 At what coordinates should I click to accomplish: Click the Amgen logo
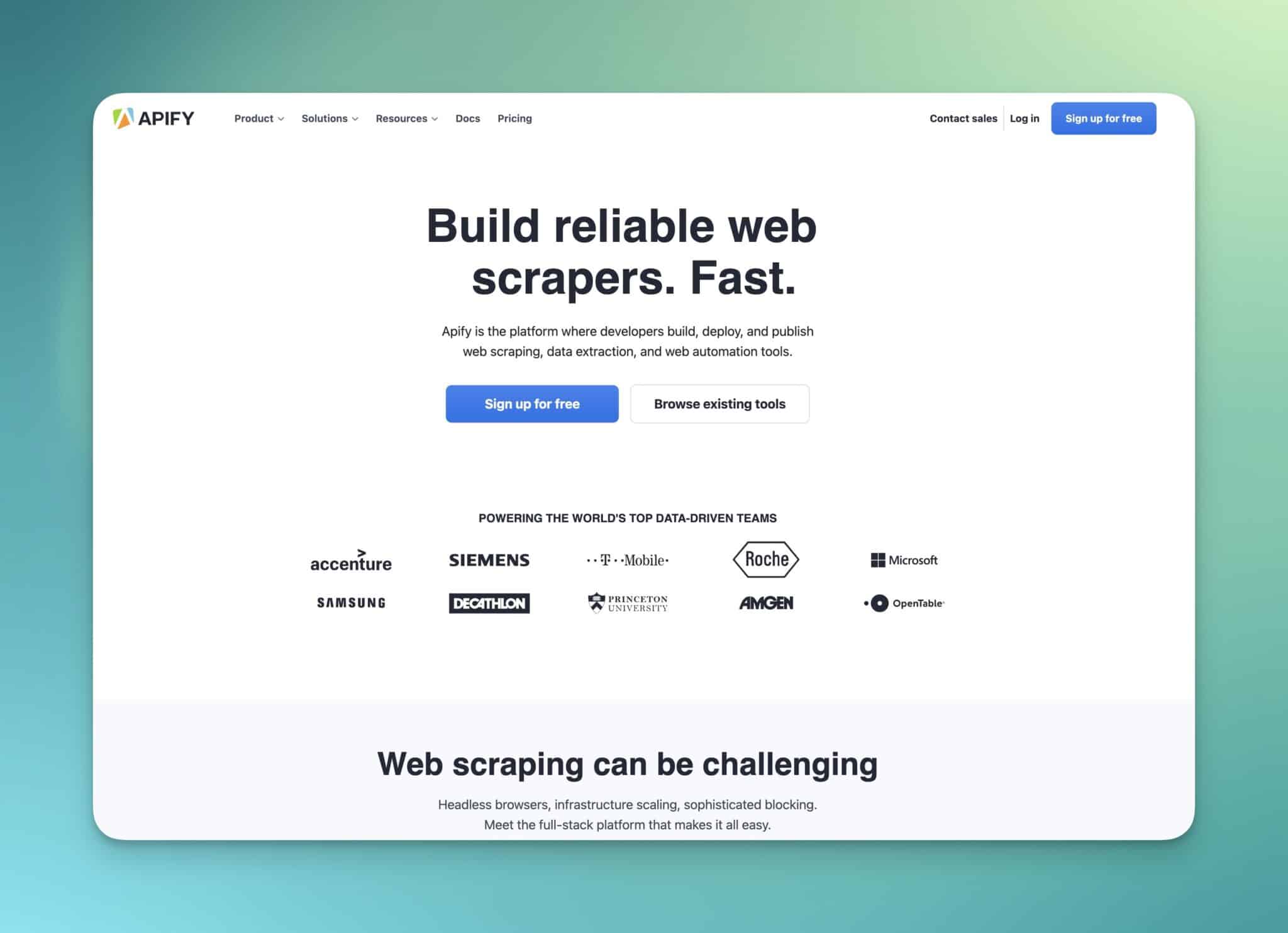(766, 602)
